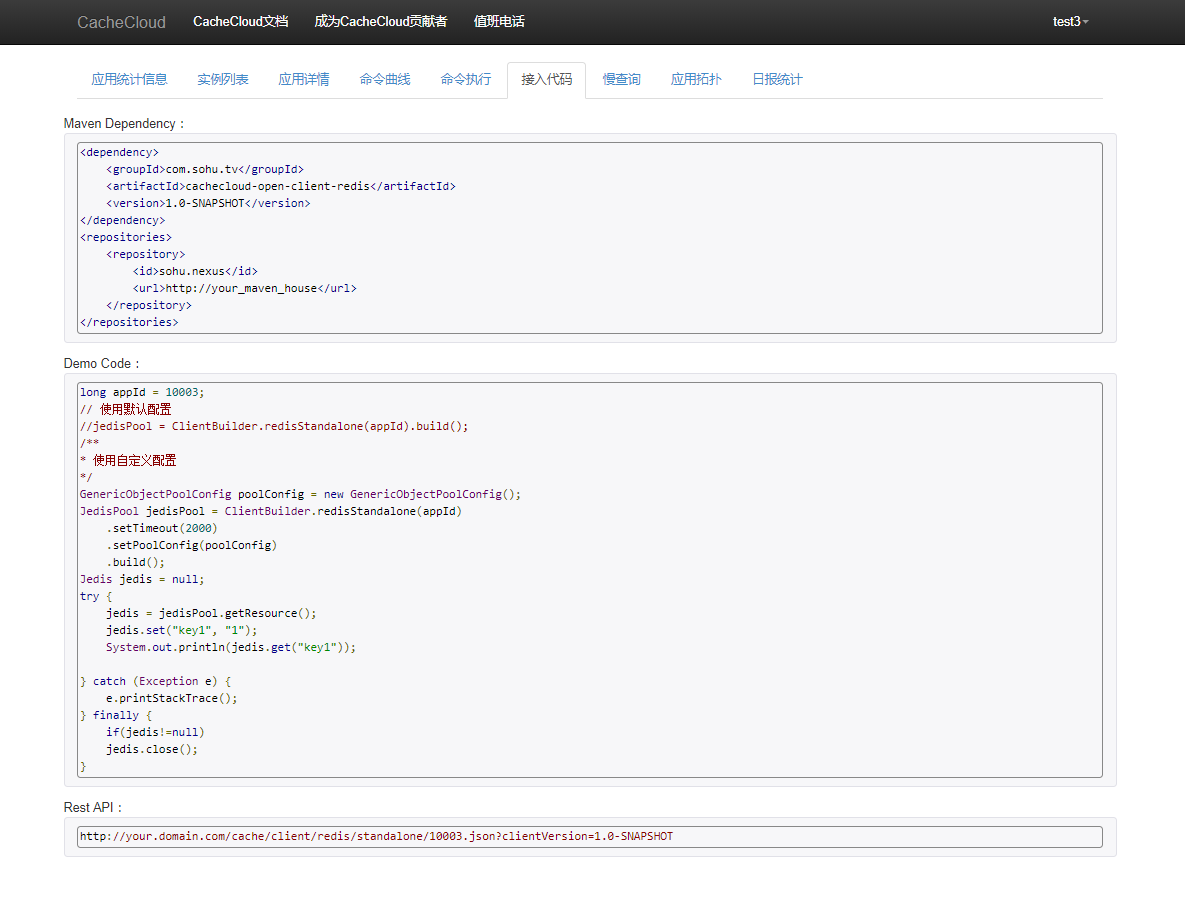Click the version 1.0-SNAPSHOT line
Viewport: 1185px width, 899px height.
pyautogui.click(x=209, y=203)
